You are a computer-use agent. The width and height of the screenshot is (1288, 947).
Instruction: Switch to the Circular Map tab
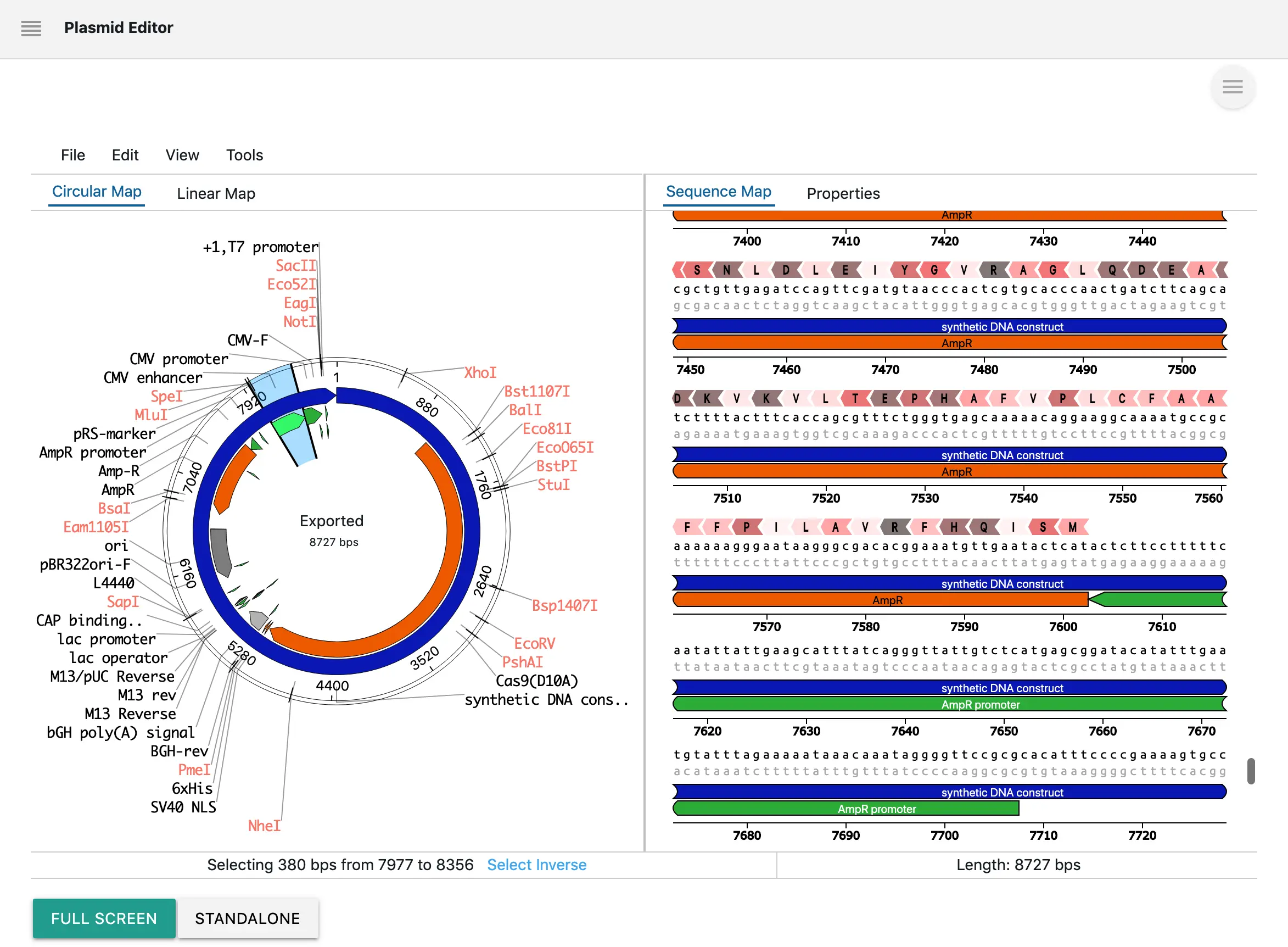(x=96, y=192)
